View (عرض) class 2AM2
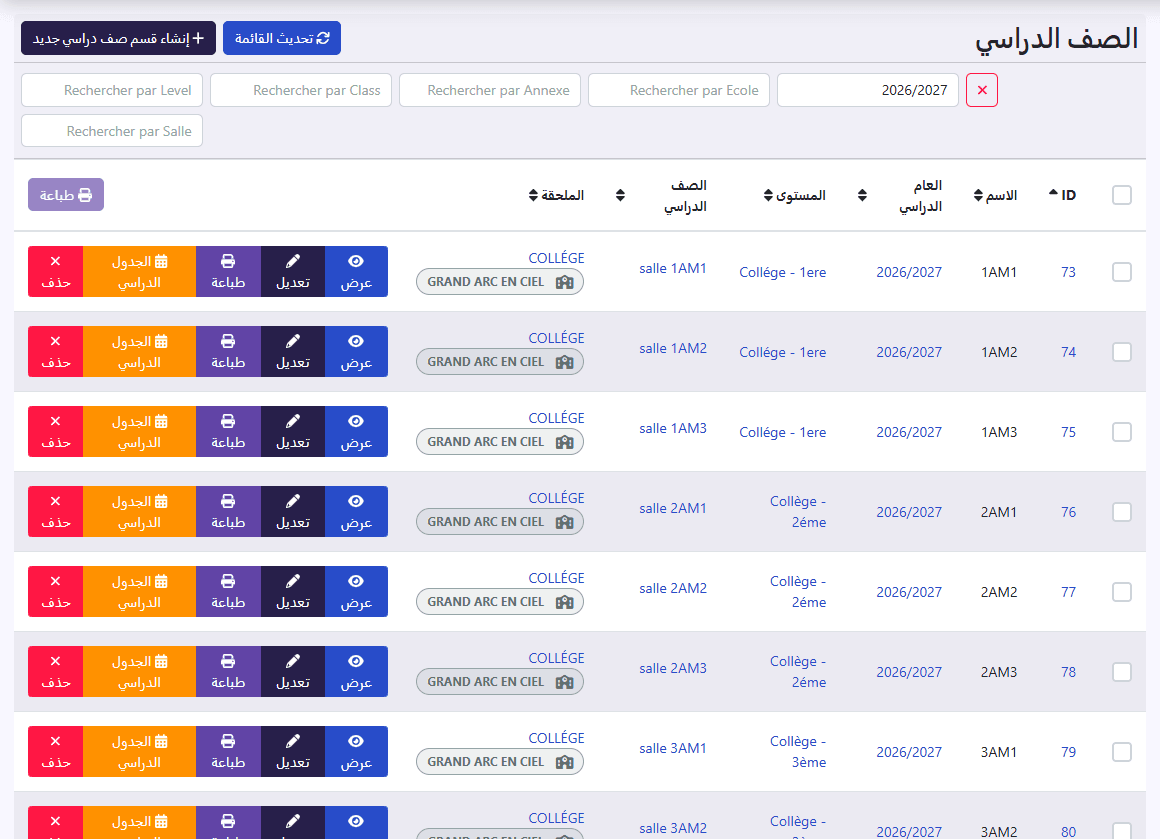 coord(356,591)
